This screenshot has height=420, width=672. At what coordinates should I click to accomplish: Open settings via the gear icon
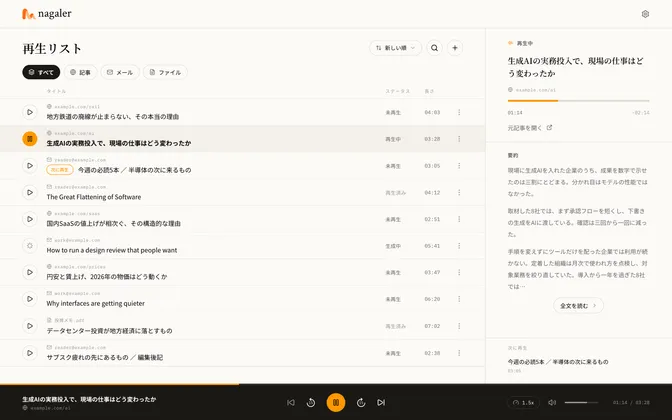point(645,14)
